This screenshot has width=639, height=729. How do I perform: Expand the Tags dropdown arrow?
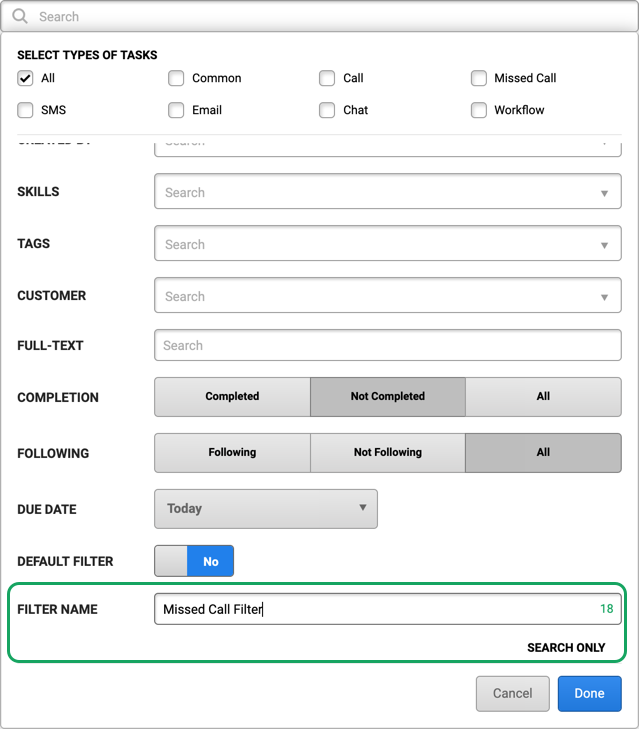604,245
